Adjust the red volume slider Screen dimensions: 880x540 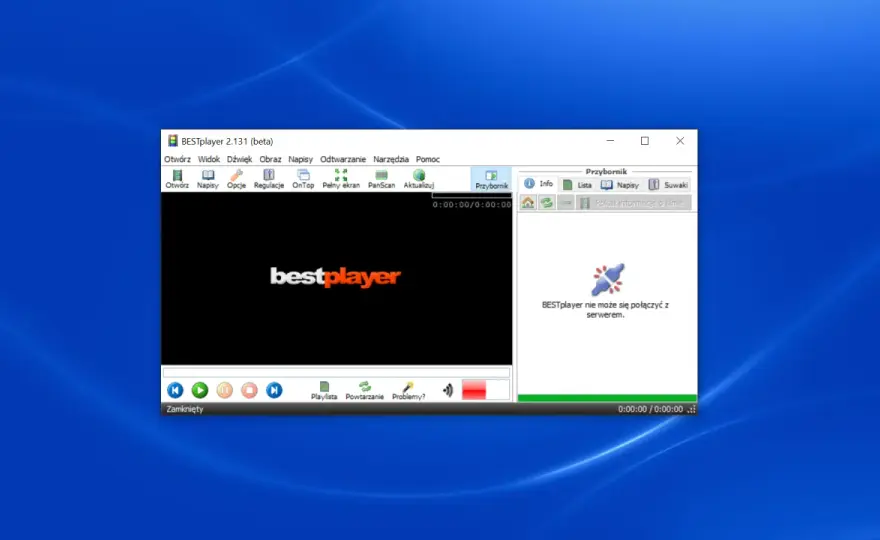[485, 390]
